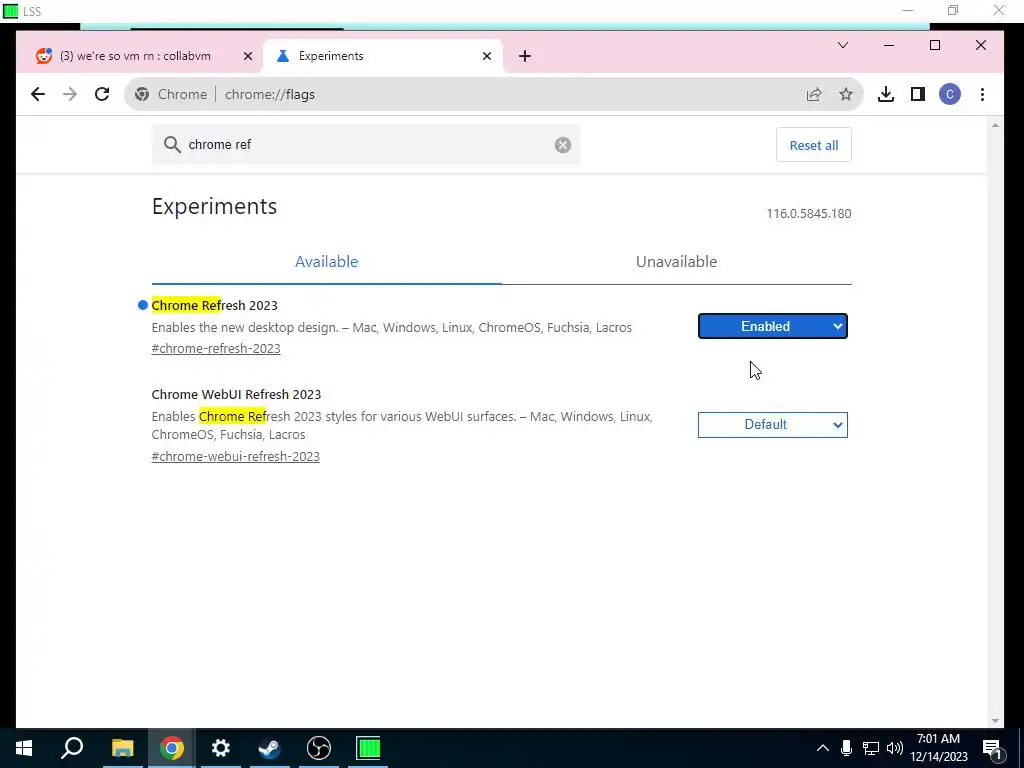This screenshot has width=1024, height=768.
Task: Open the Downloads icon in the toolbar
Action: pyautogui.click(x=886, y=94)
